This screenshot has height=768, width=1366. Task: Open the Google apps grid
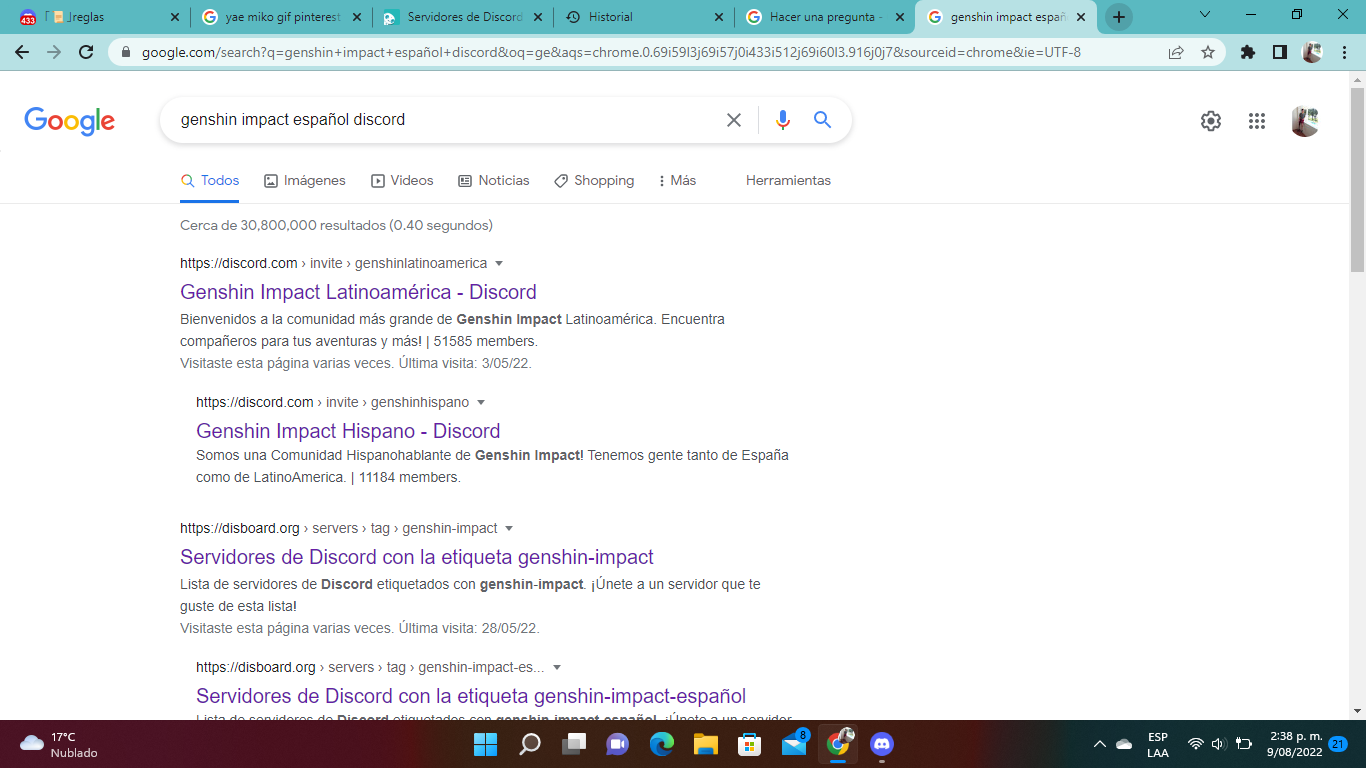tap(1257, 121)
